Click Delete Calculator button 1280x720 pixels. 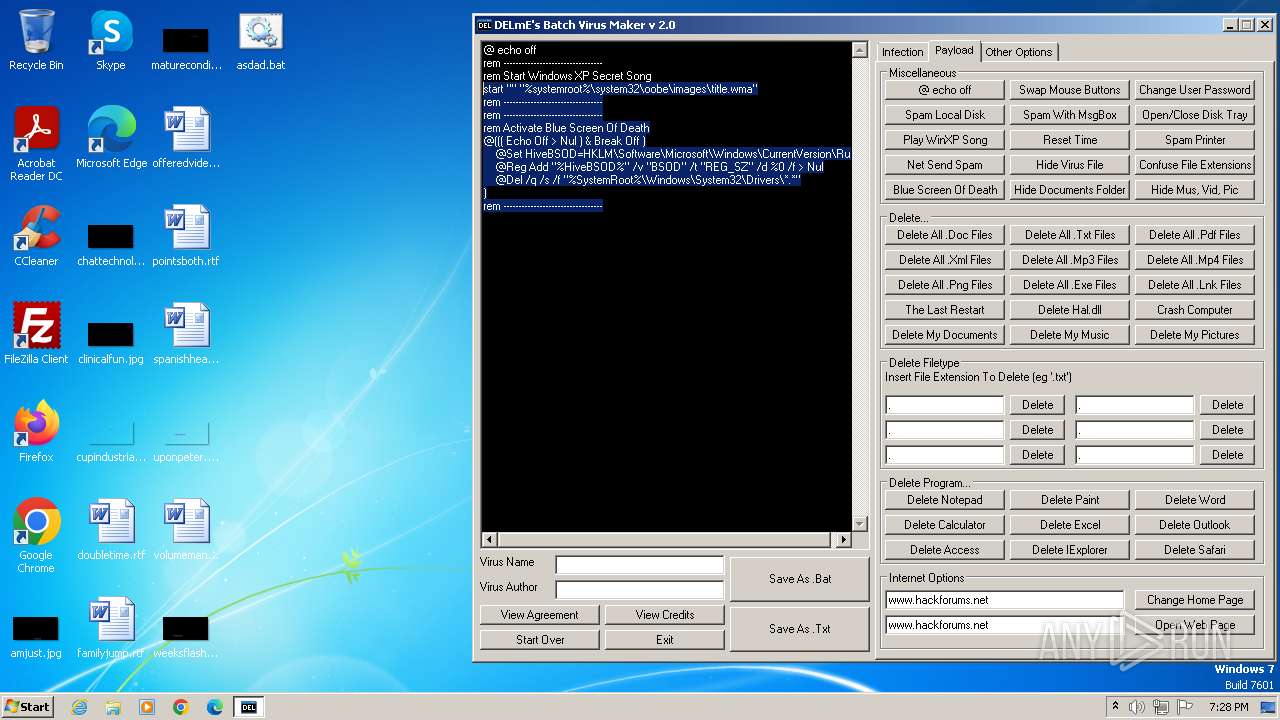945,525
